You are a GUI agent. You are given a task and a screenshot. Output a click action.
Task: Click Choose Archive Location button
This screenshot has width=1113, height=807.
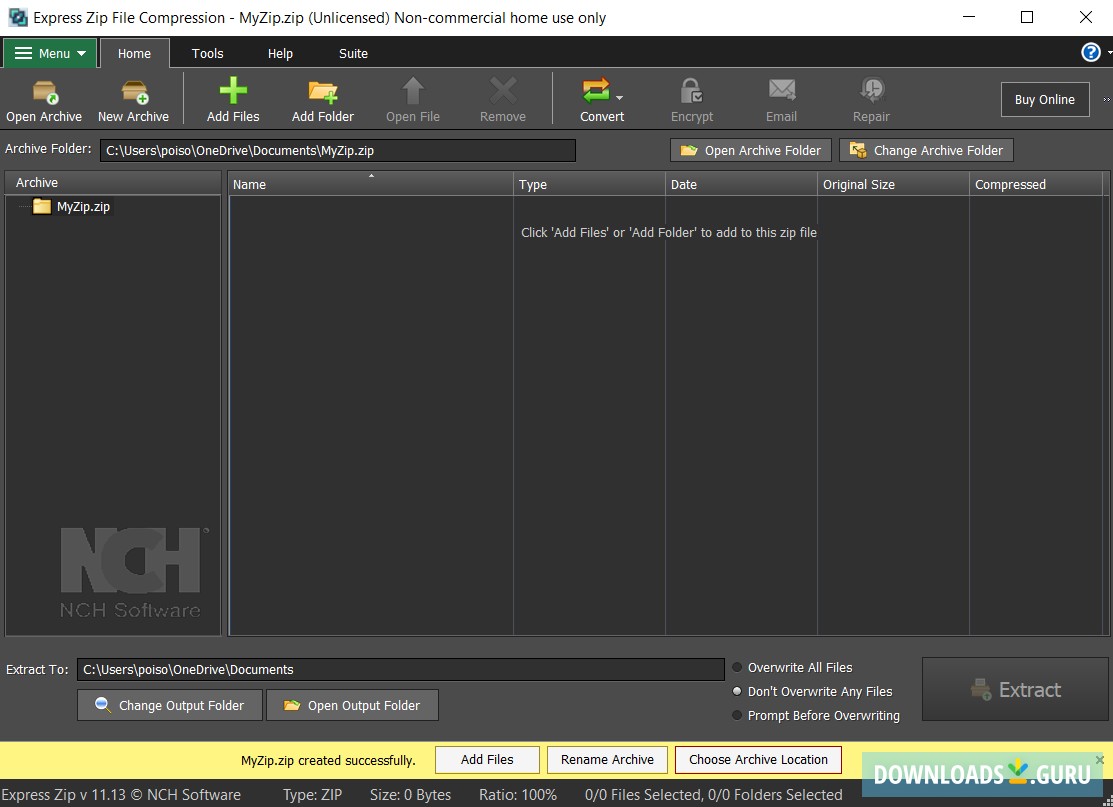(x=758, y=759)
